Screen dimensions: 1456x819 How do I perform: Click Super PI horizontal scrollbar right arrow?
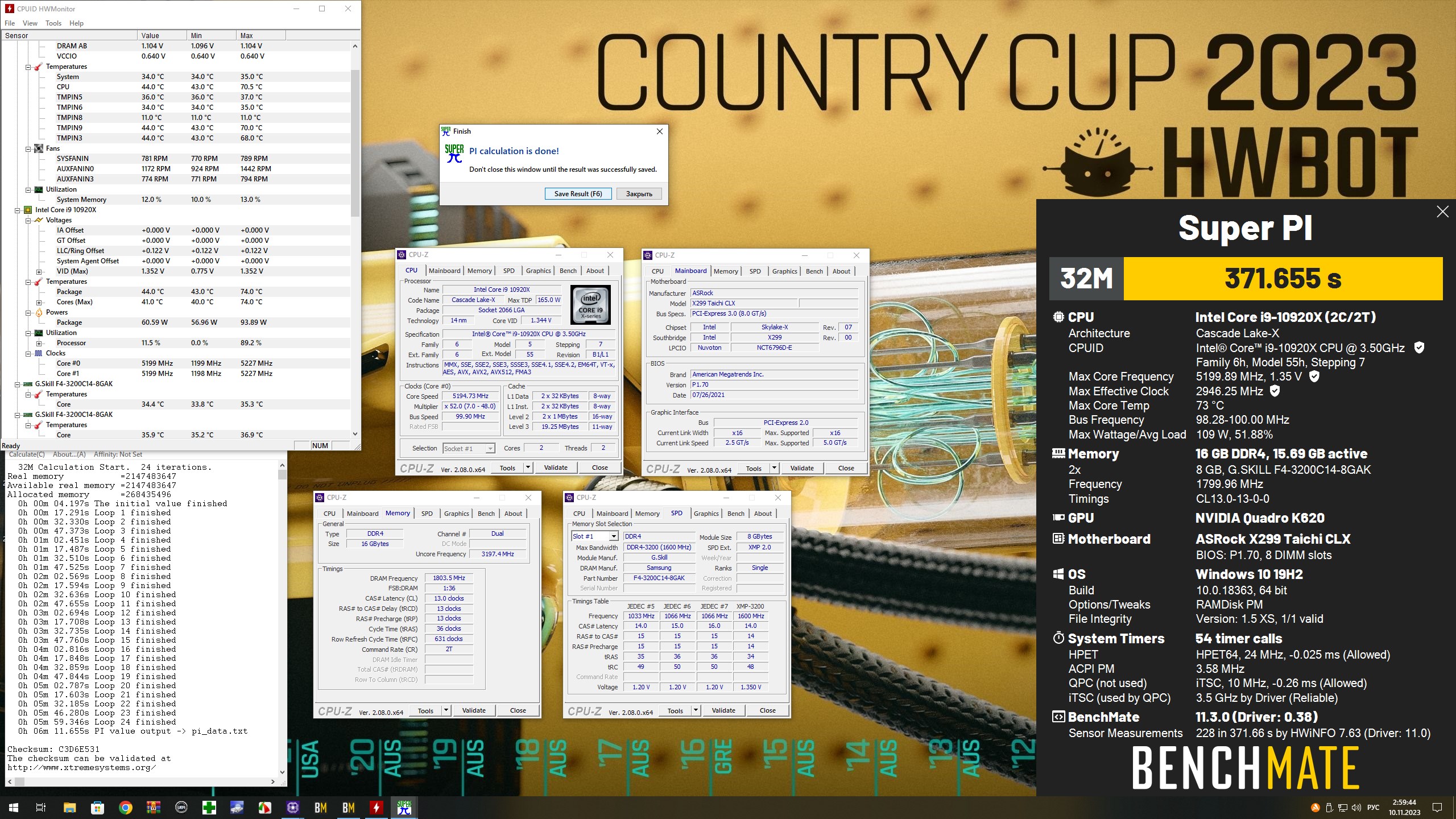pyautogui.click(x=273, y=781)
